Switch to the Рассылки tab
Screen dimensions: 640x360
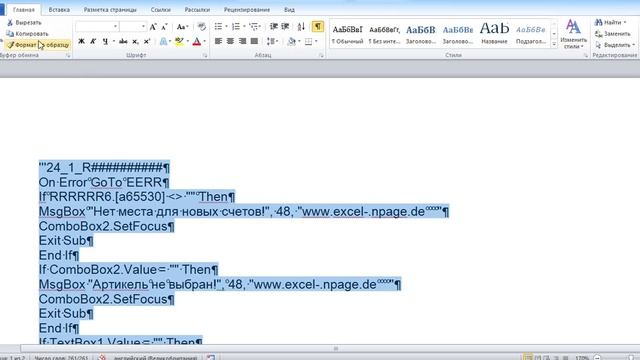197,9
